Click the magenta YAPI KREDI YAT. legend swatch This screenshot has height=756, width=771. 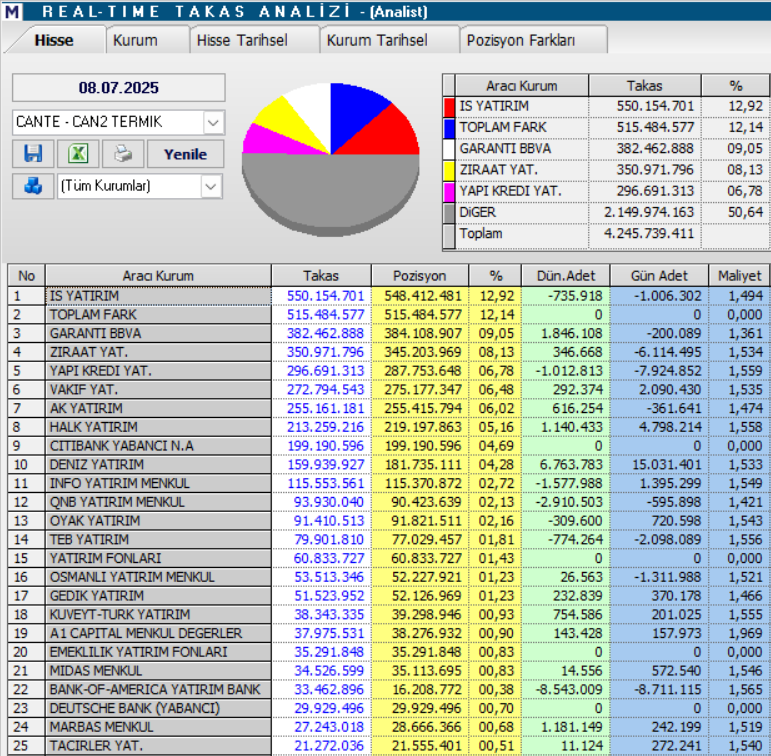tap(449, 191)
